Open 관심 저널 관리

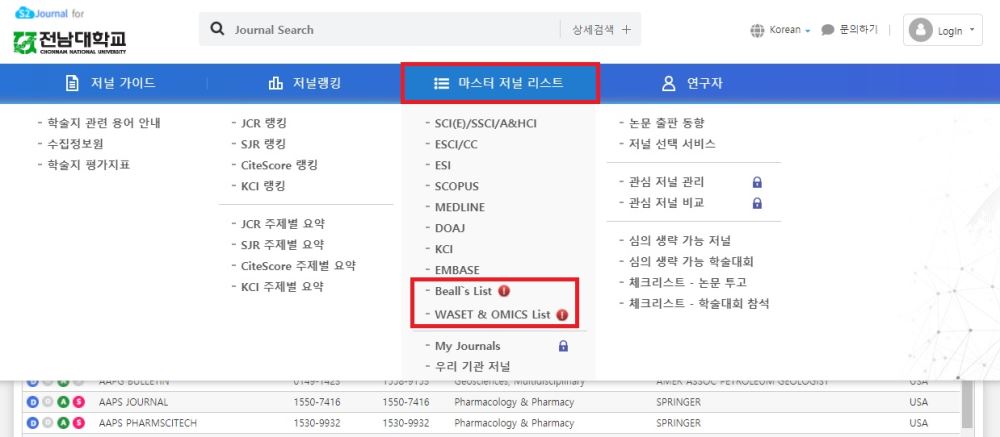pos(666,182)
